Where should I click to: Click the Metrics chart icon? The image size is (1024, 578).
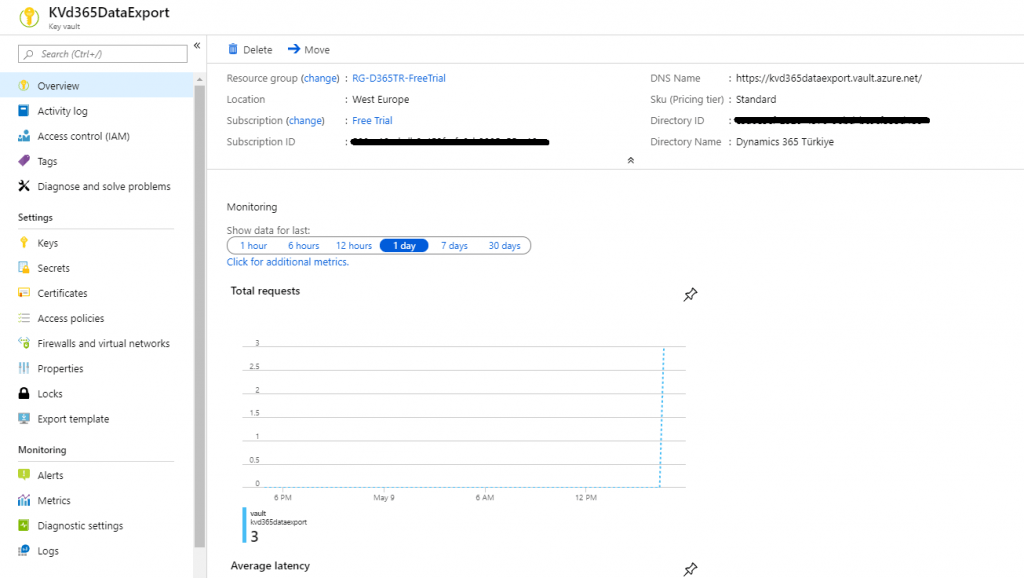click(x=24, y=500)
